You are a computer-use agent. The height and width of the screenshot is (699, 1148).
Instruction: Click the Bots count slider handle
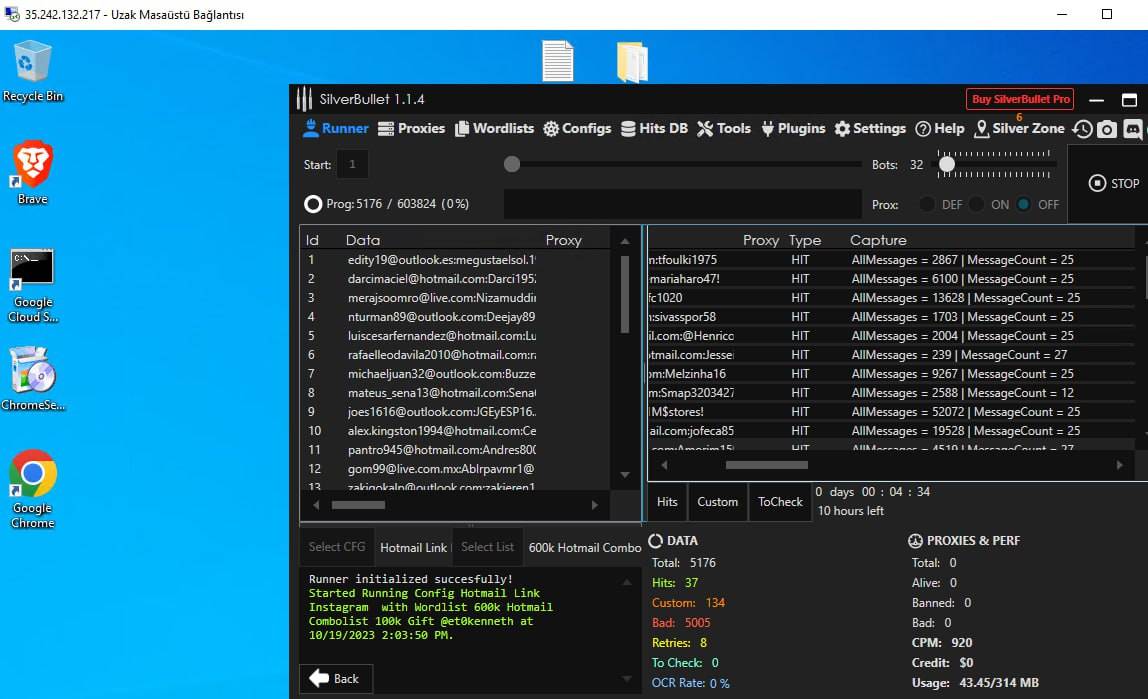coord(946,164)
